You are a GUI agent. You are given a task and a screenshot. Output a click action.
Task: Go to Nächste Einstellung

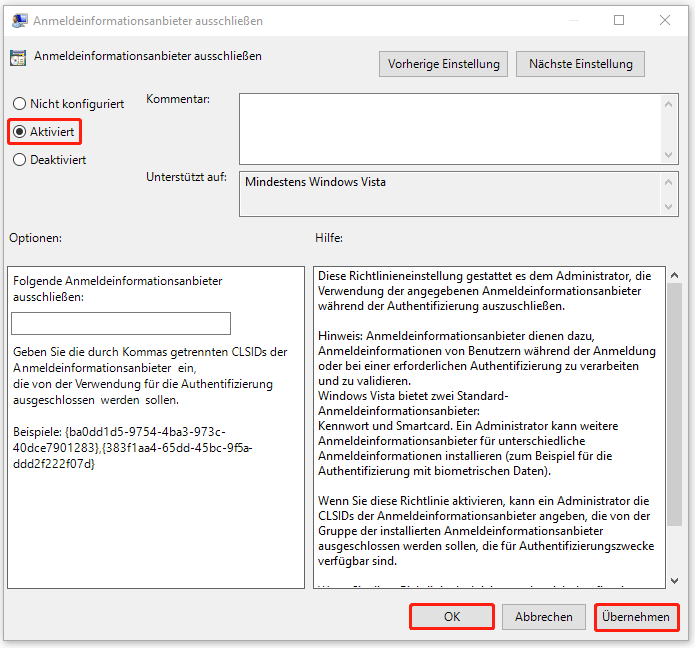580,64
